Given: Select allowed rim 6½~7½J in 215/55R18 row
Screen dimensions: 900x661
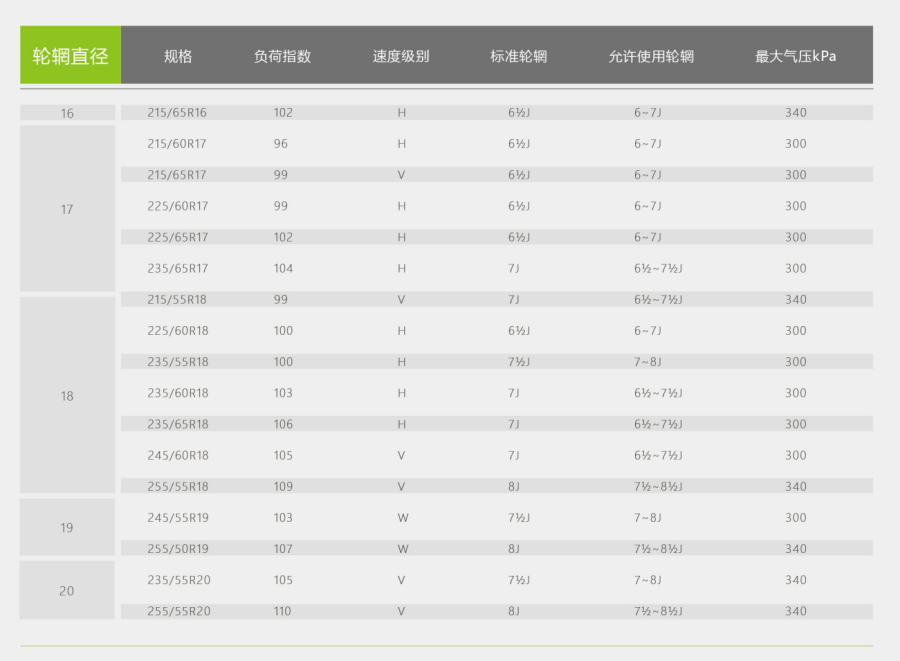Looking at the screenshot, I should (x=658, y=300).
